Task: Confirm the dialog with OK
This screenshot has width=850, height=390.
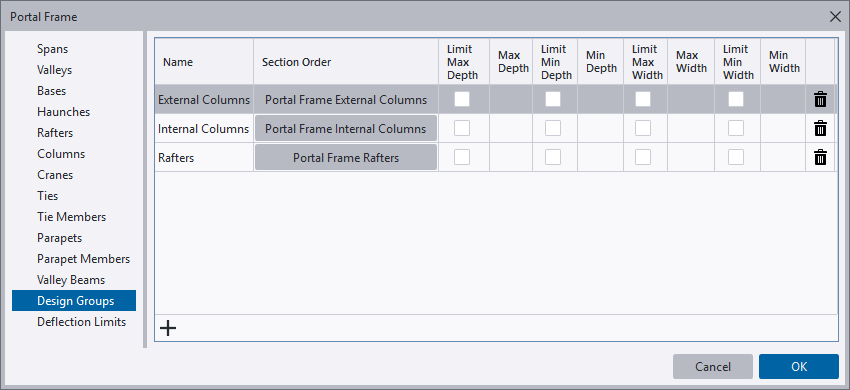Action: [799, 367]
